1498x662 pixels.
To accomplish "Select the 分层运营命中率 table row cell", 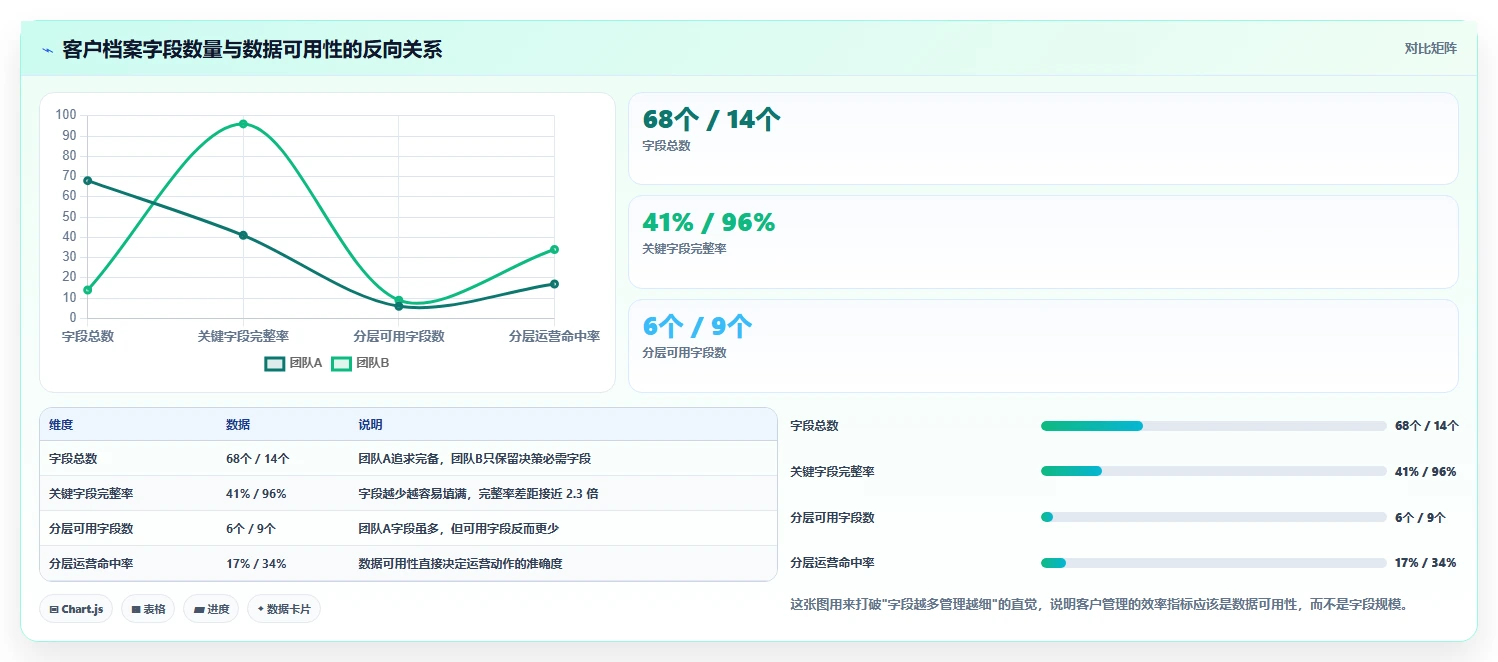I will (91, 564).
